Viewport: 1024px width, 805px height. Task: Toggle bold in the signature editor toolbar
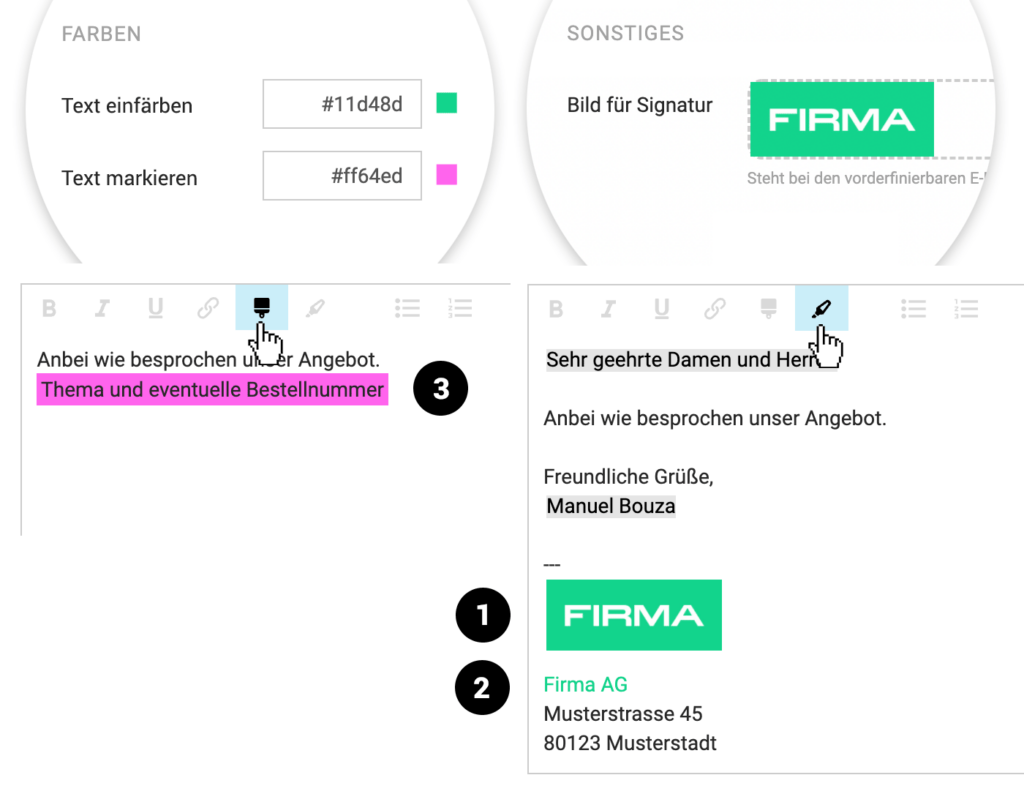(556, 308)
